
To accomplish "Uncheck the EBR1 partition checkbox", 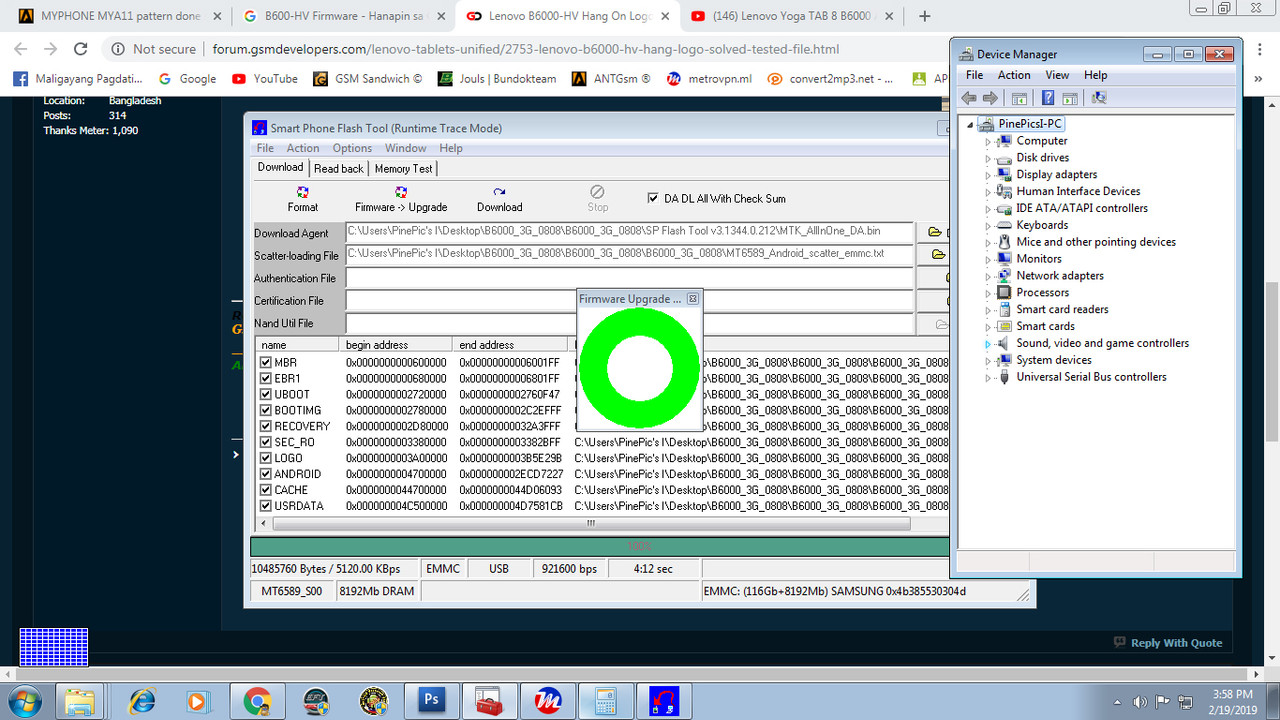I will coord(266,378).
